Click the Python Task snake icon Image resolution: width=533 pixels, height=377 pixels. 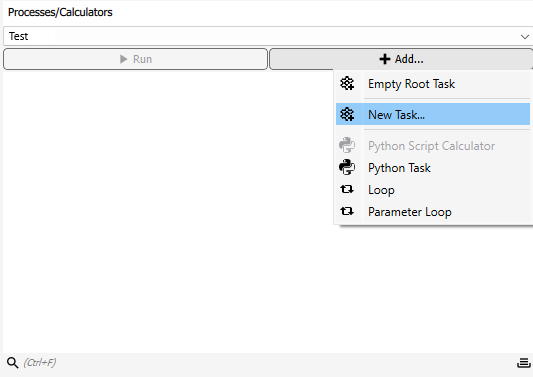tap(347, 167)
